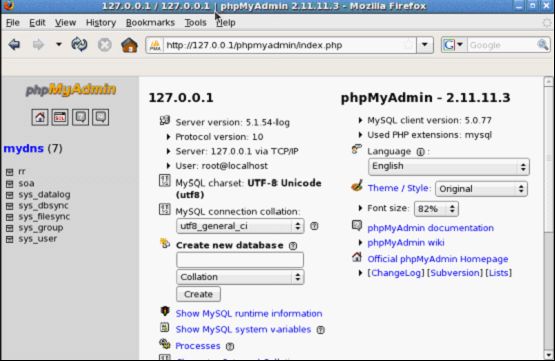Open the SQL query window icon

pyautogui.click(x=60, y=117)
